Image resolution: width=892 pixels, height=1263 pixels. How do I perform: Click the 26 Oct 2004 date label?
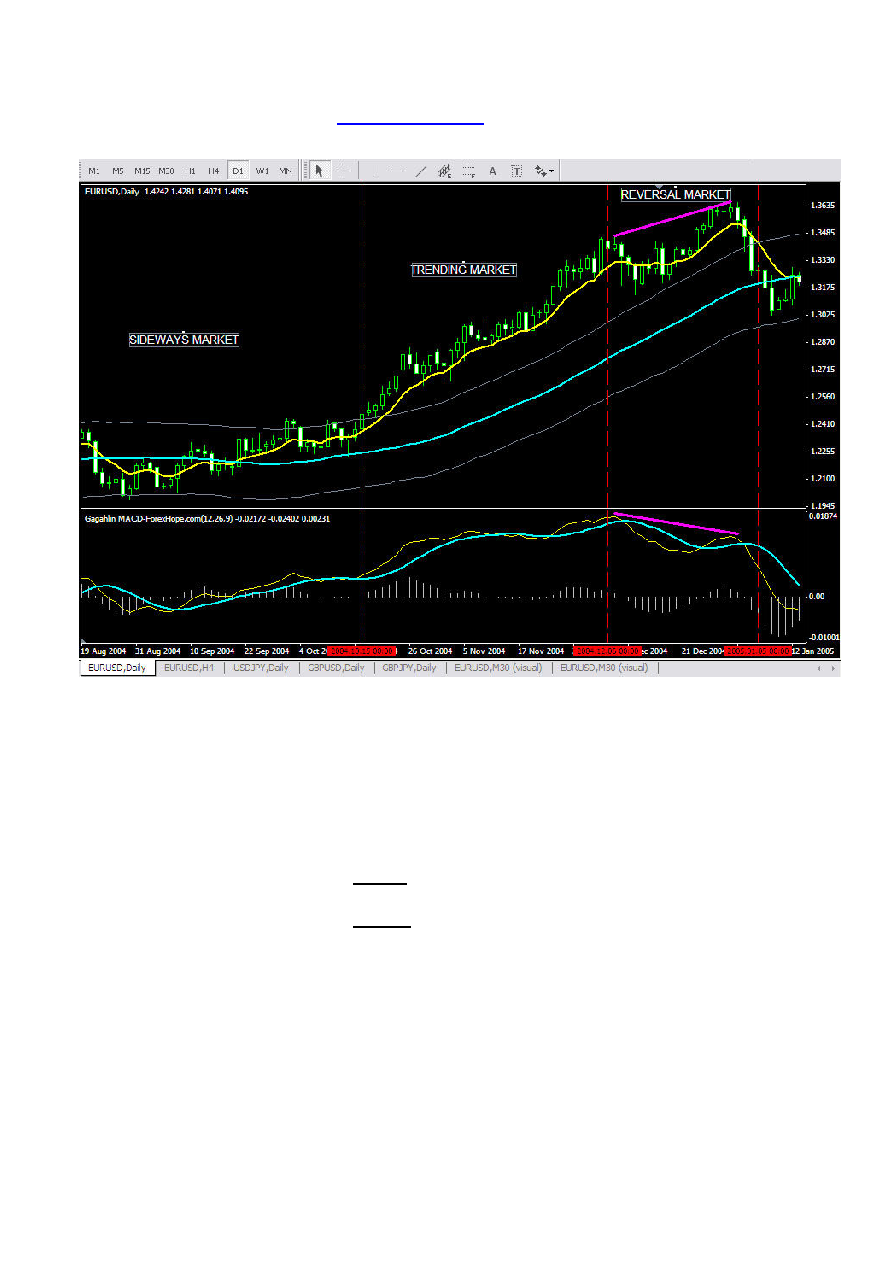[430, 650]
